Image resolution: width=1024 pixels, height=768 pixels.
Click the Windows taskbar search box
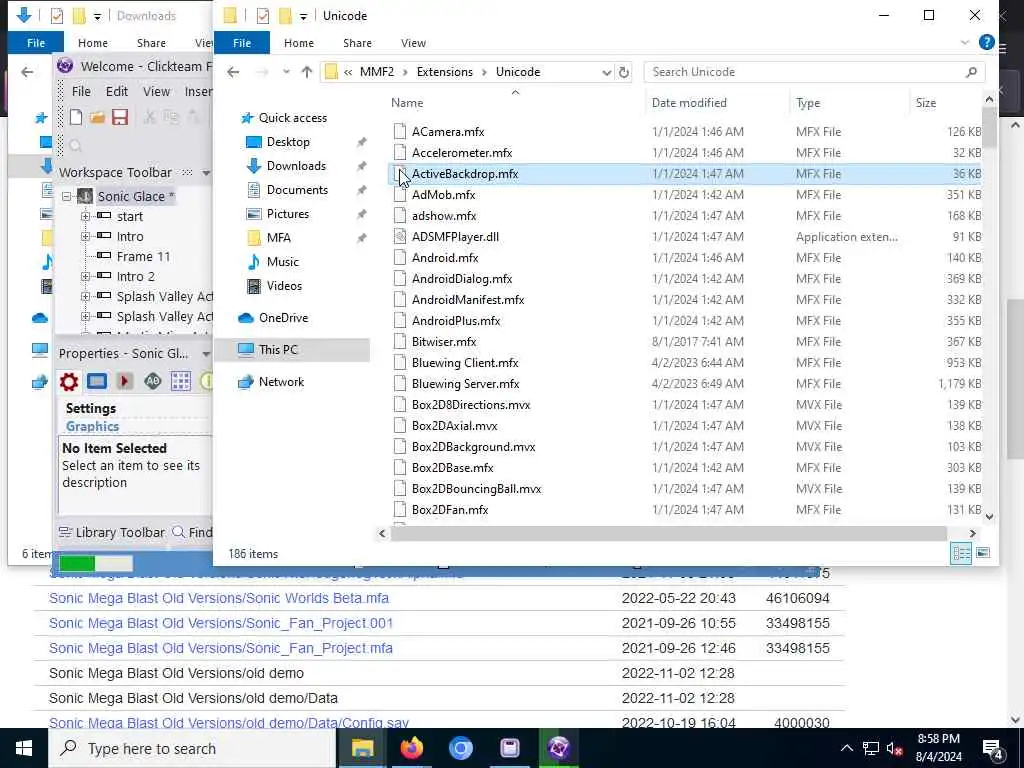point(192,748)
